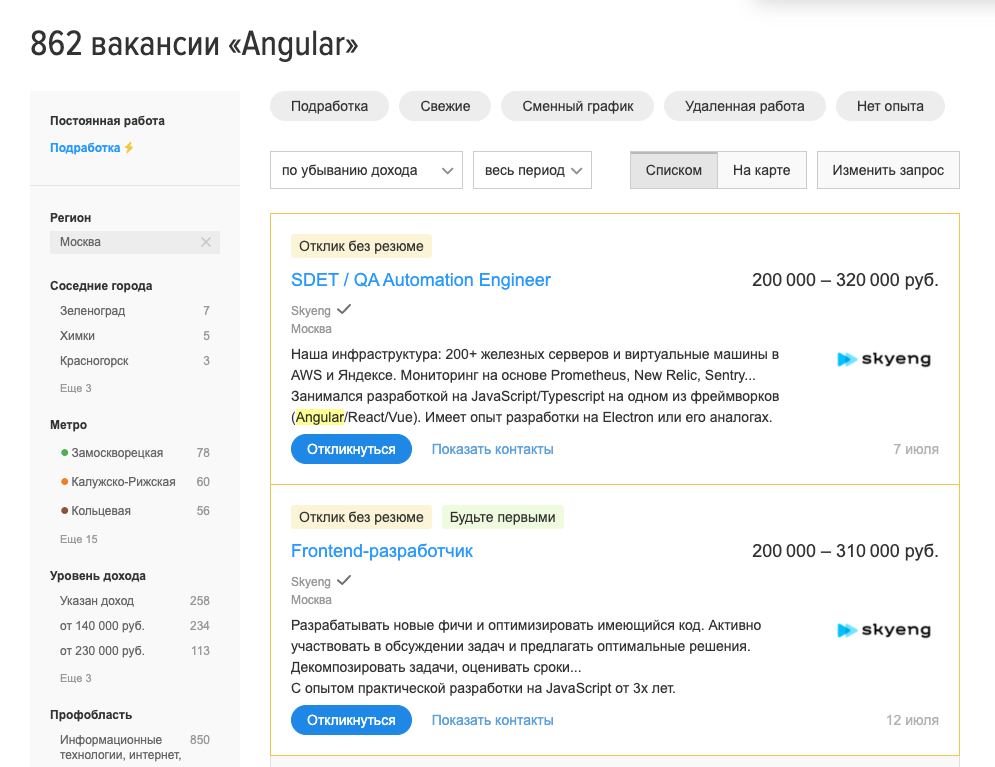995x767 pixels.
Task: Show contacts for SDET / QA Automation Engineer
Action: point(492,449)
